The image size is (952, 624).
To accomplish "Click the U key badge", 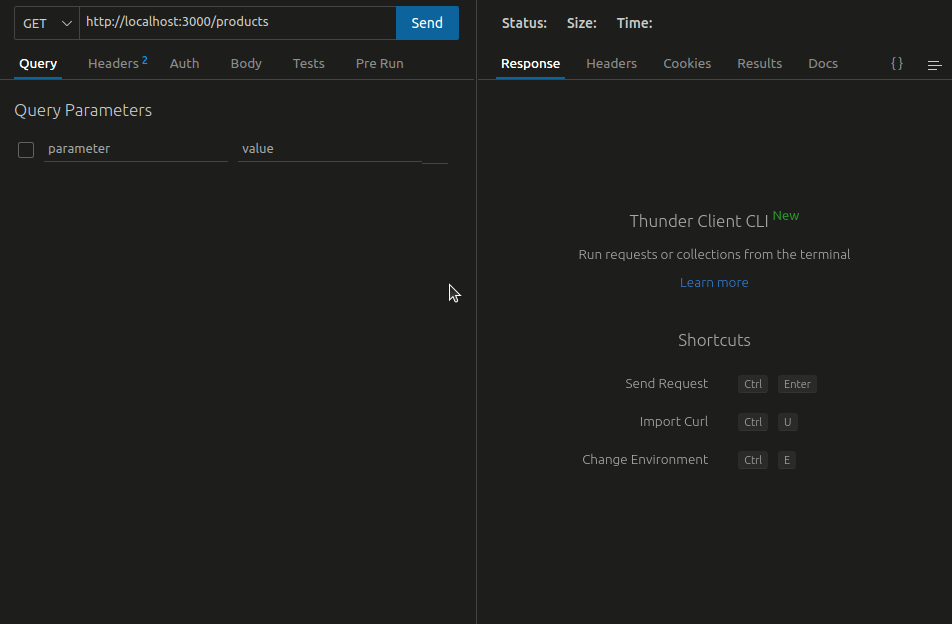I will [x=787, y=422].
